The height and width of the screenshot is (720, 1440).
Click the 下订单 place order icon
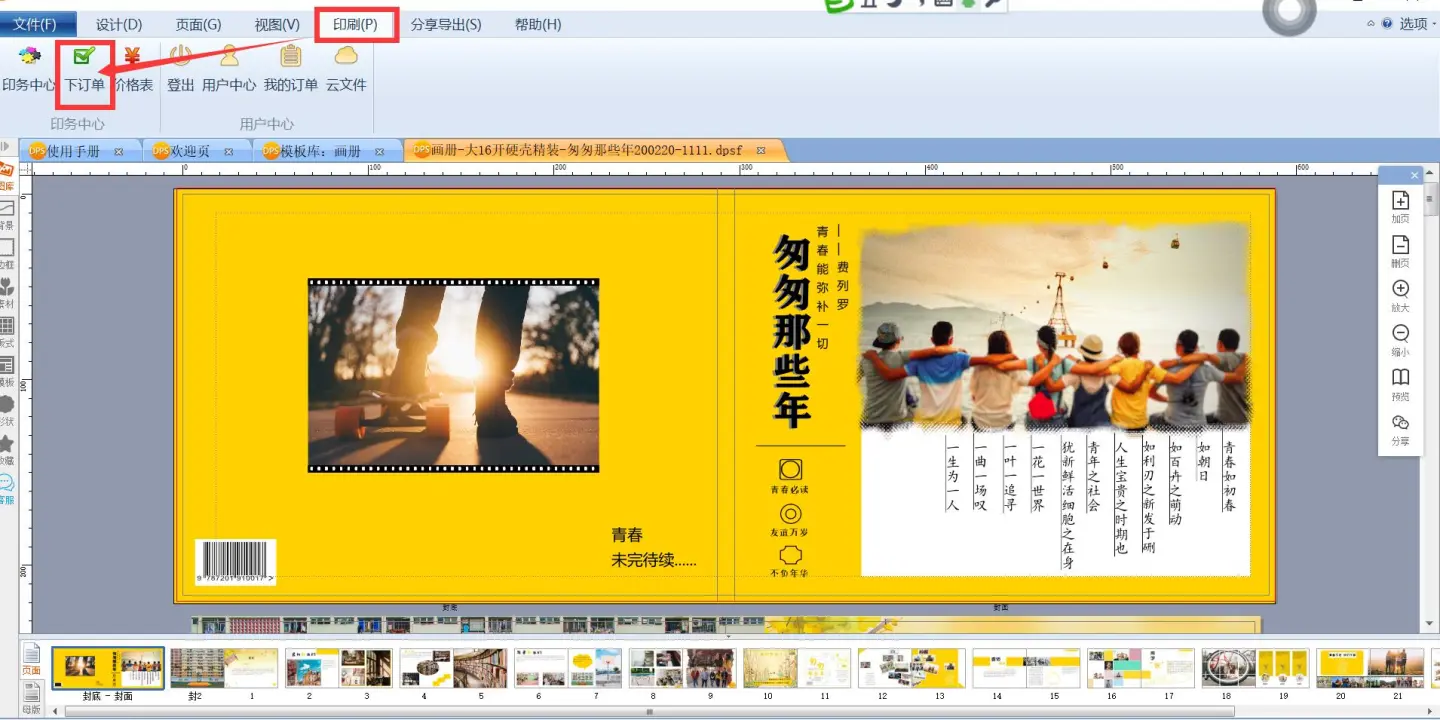(x=85, y=69)
